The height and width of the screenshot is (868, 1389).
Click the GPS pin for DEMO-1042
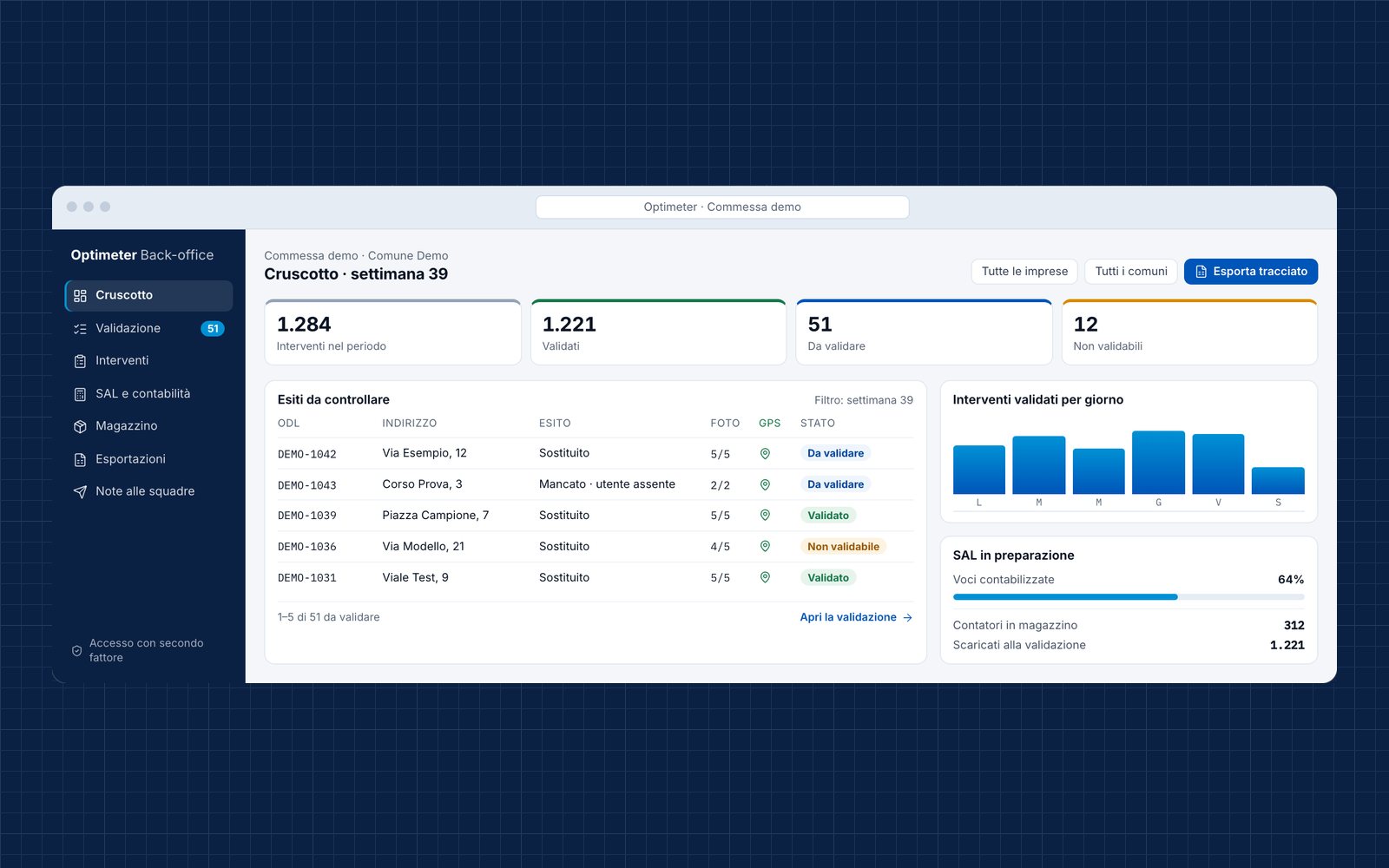coord(765,453)
